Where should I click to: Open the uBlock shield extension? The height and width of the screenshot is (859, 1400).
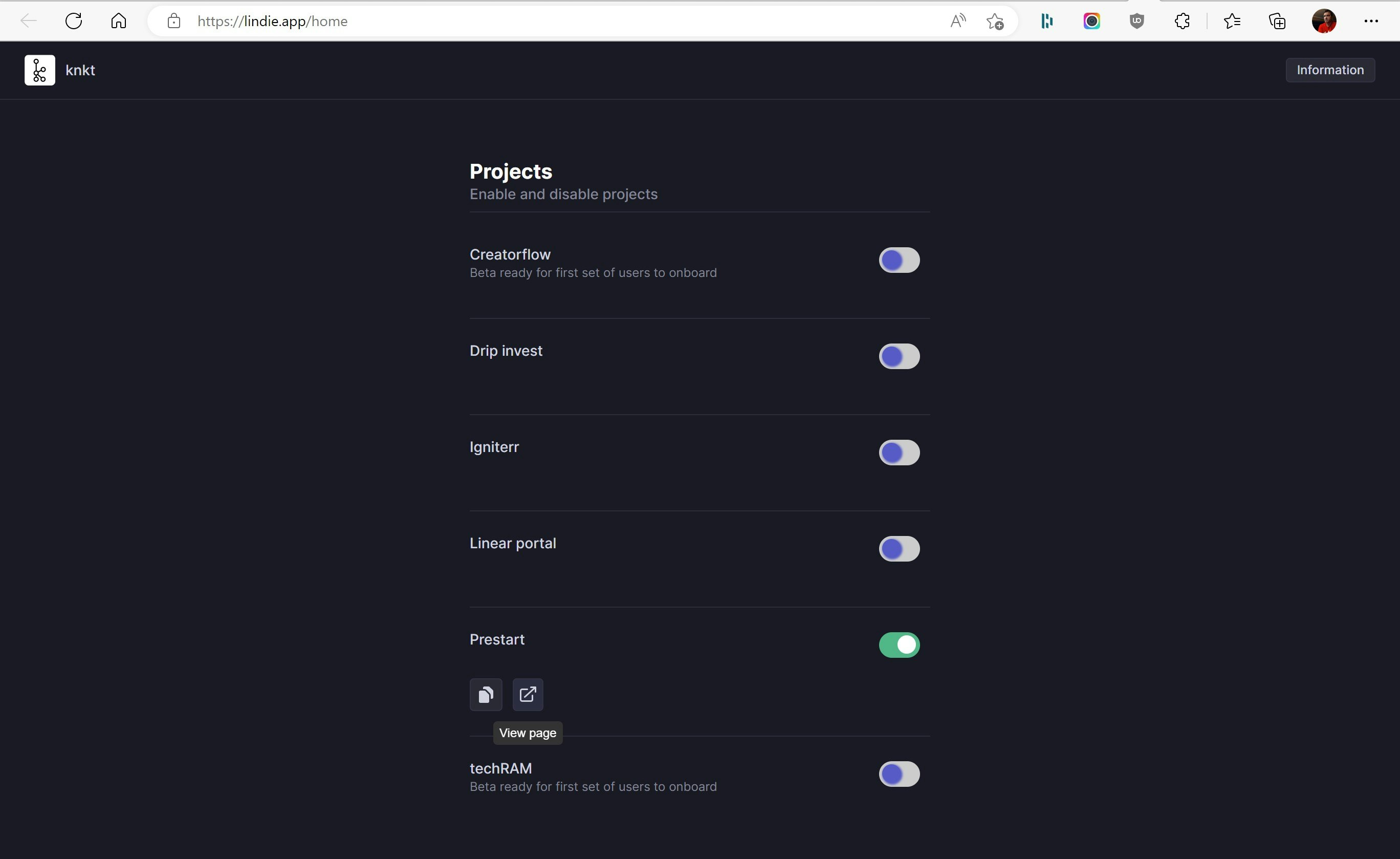(x=1137, y=21)
